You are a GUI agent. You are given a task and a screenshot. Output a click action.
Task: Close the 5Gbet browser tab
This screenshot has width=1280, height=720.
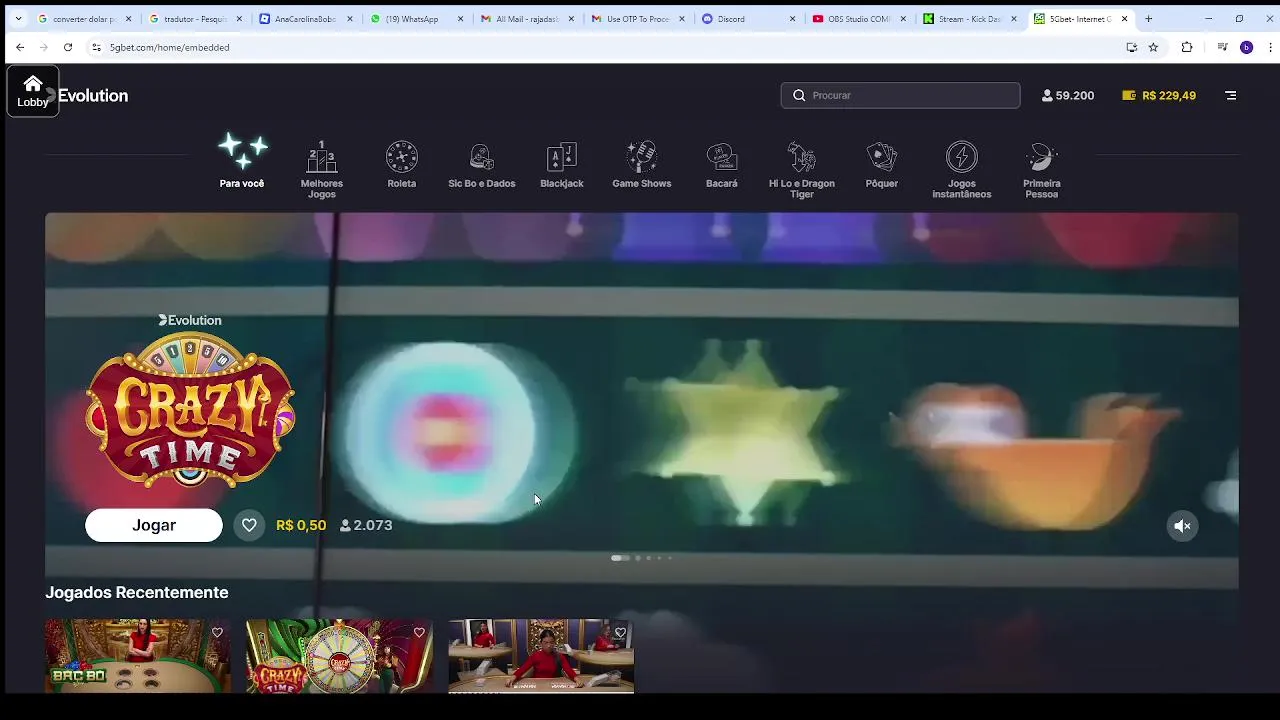point(1124,19)
